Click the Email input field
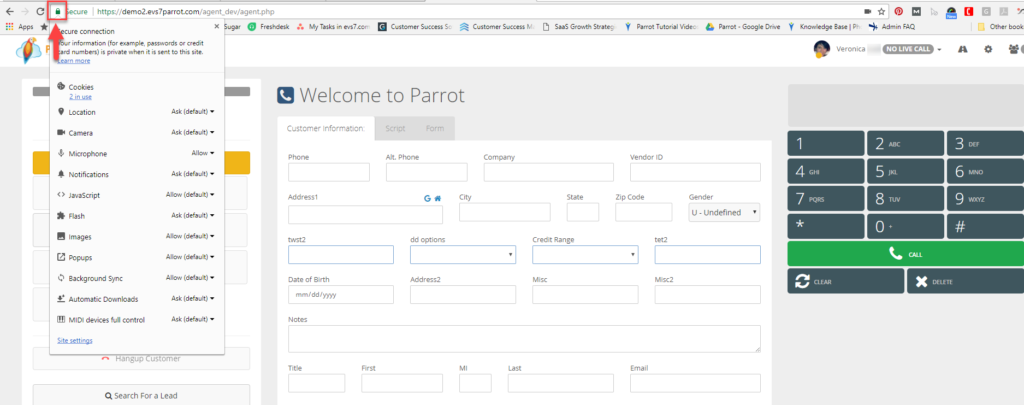The image size is (1024, 405). tap(696, 383)
